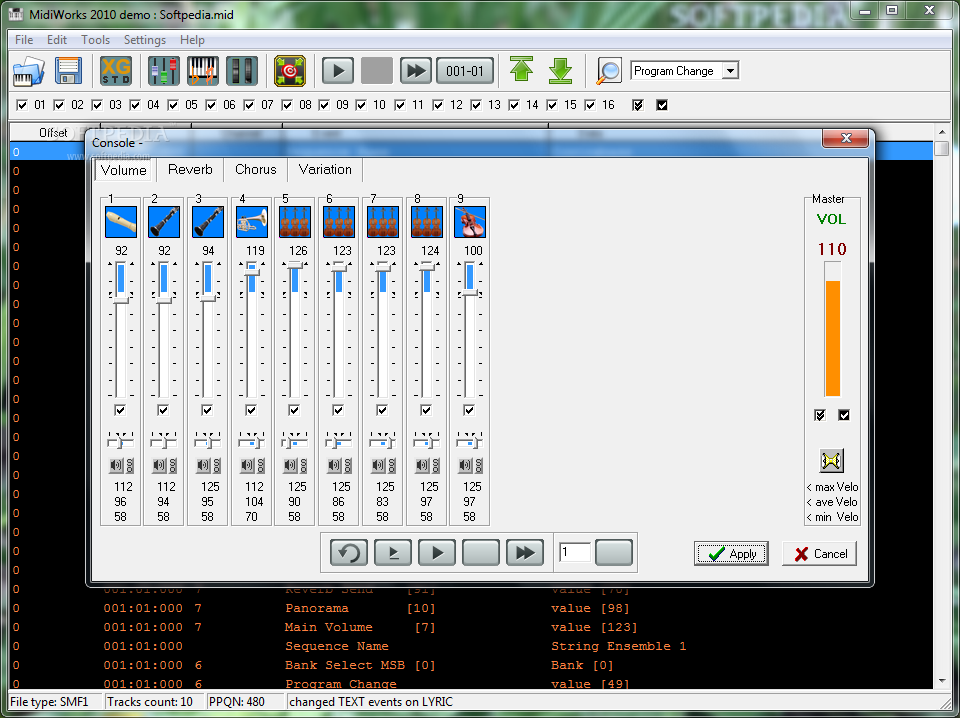960x718 pixels.
Task: Open the piano keyboard toolbar icon
Action: (203, 71)
